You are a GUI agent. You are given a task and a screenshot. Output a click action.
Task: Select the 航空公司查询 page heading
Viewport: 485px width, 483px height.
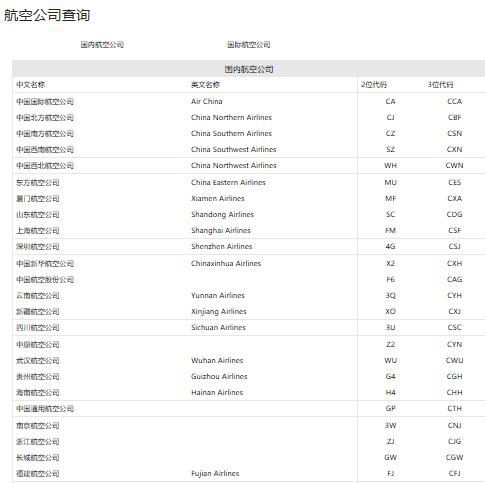coord(47,15)
